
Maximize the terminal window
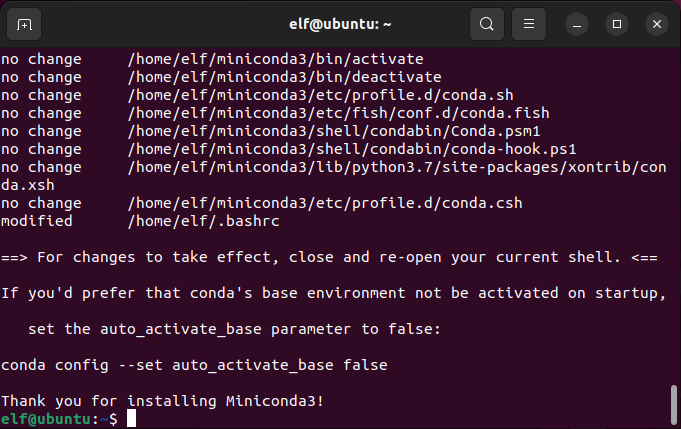(617, 24)
